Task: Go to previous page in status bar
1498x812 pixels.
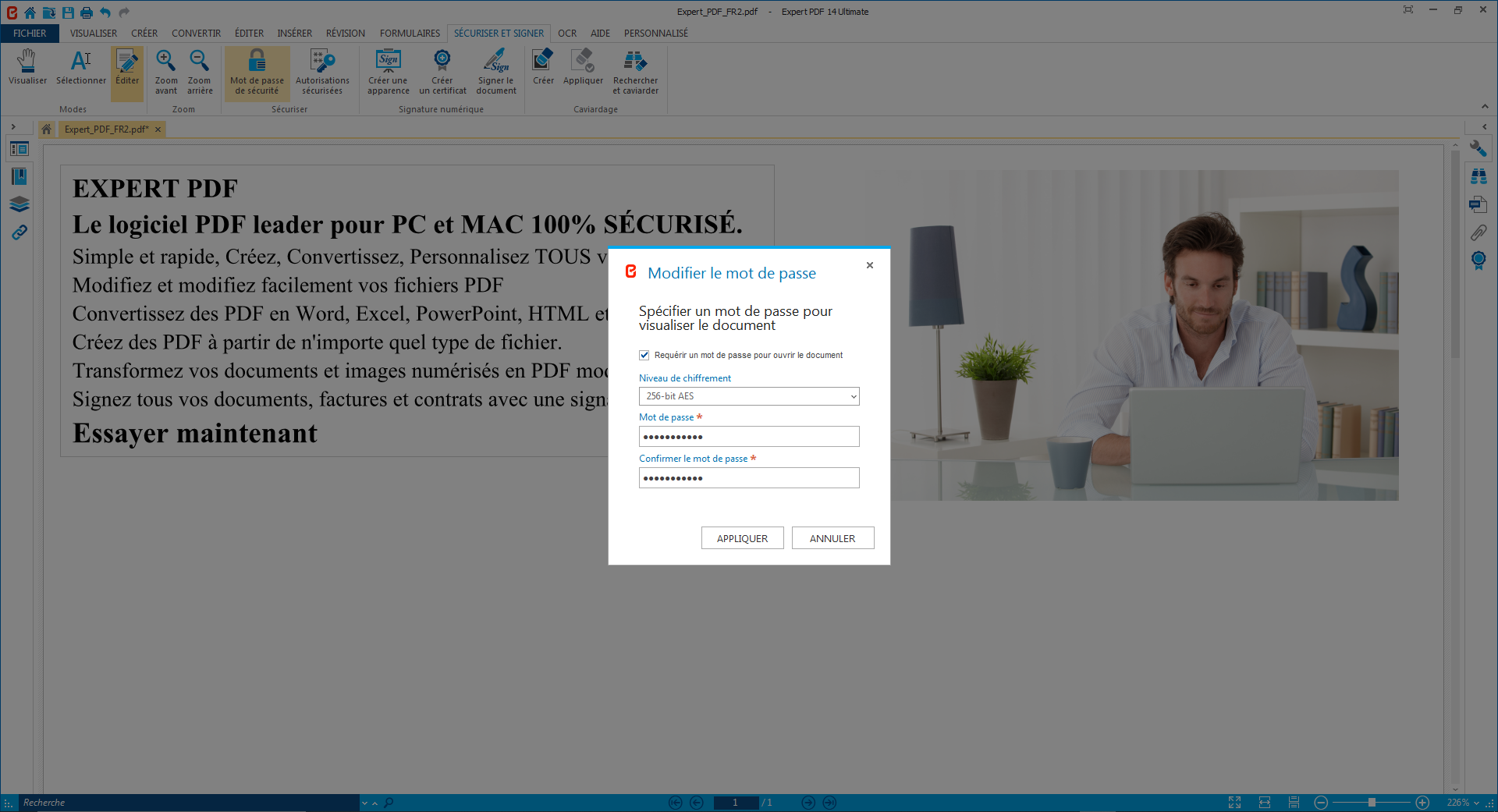Action: [x=697, y=803]
